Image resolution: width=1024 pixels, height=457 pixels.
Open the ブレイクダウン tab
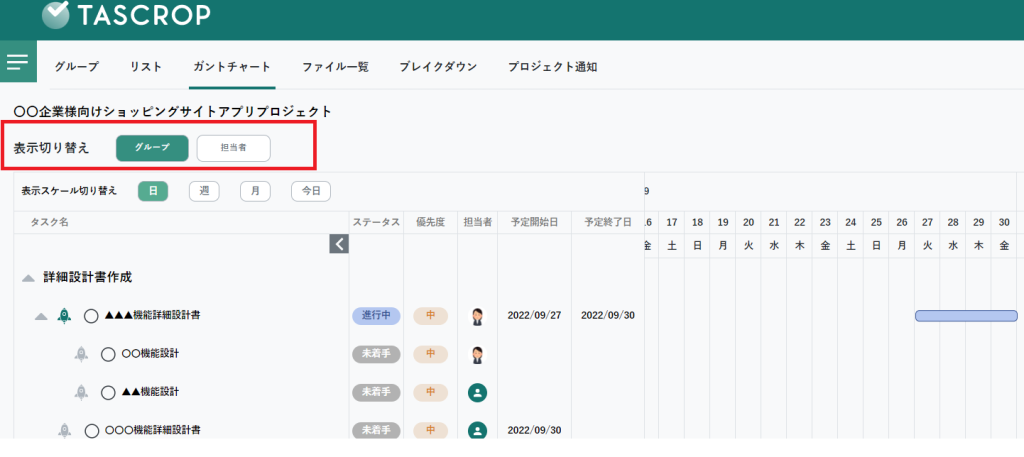click(x=438, y=67)
